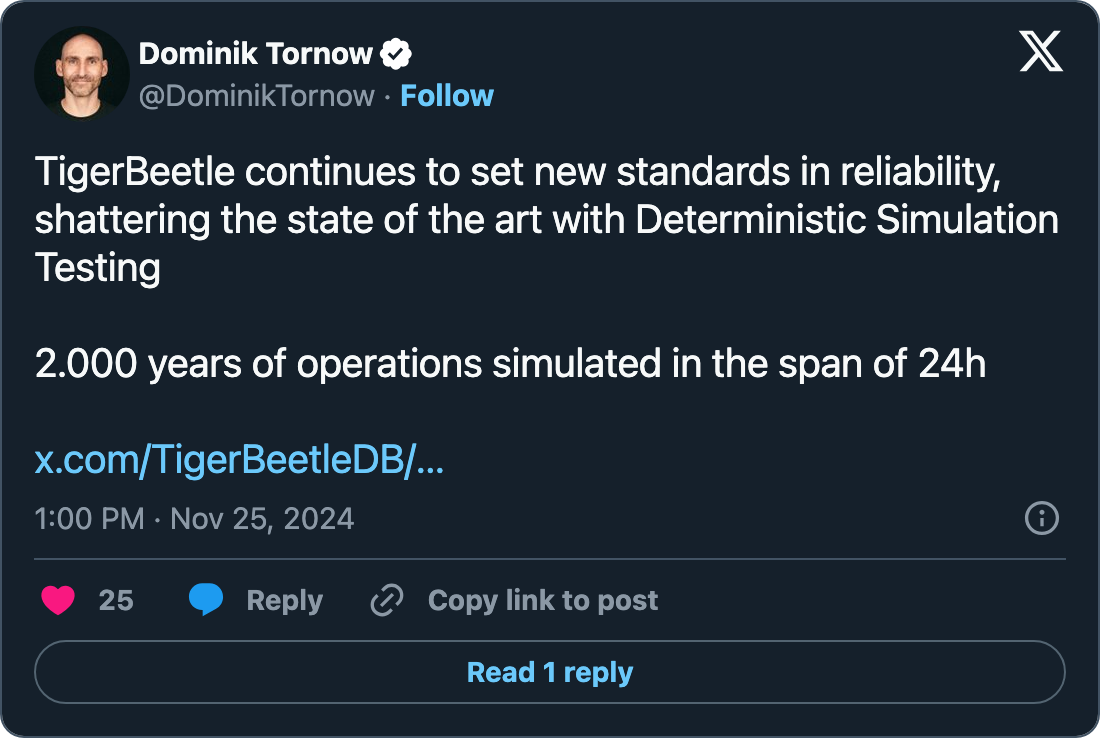Click the X logo icon
The width and height of the screenshot is (1100, 738).
point(1041,51)
